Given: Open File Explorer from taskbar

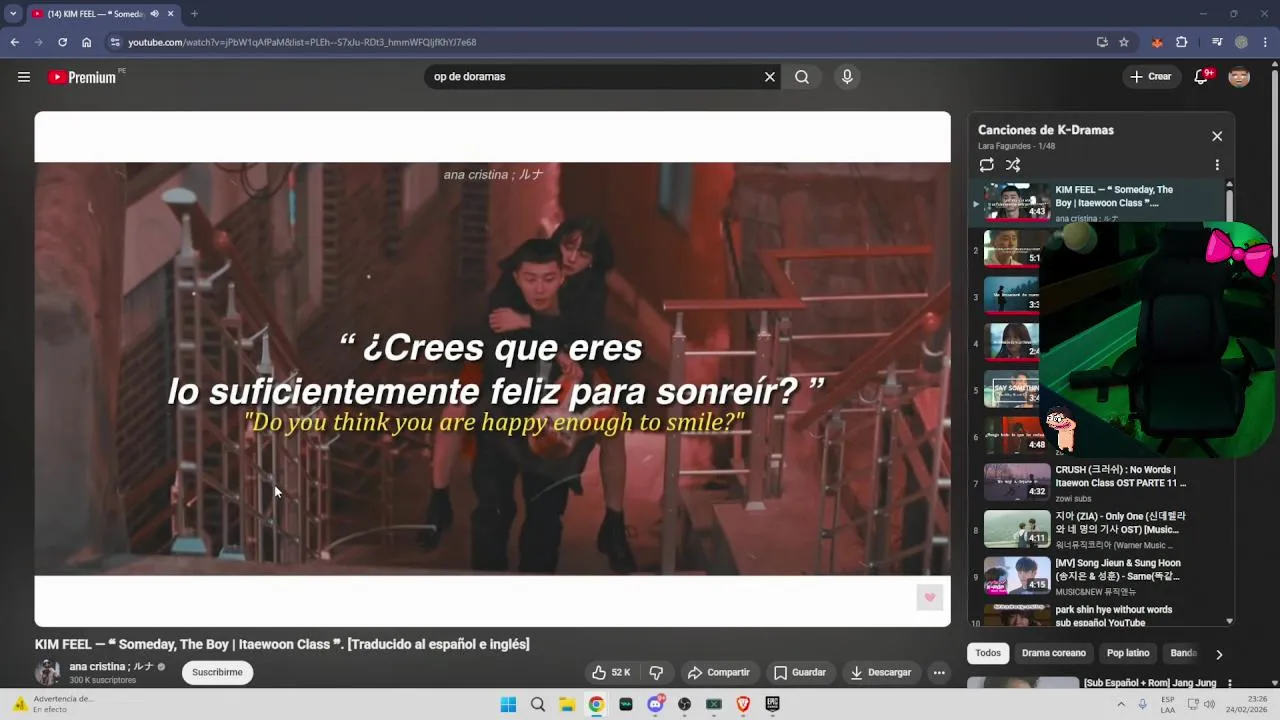Looking at the screenshot, I should (567, 704).
